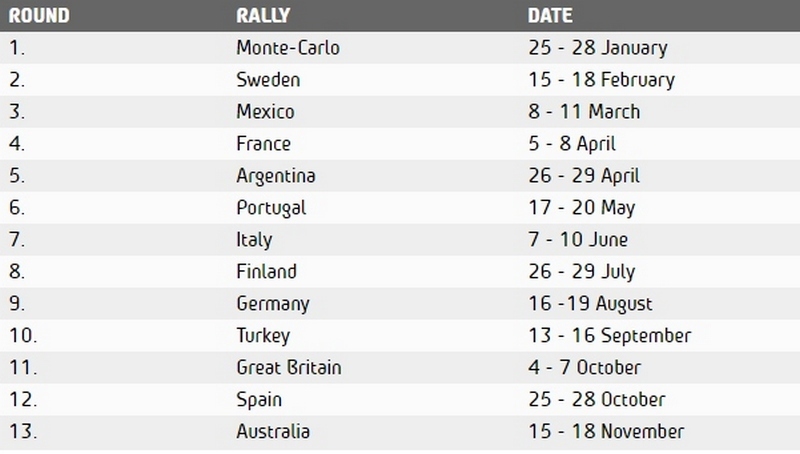This screenshot has width=800, height=454.
Task: Click the RALLY column header
Action: (263, 16)
